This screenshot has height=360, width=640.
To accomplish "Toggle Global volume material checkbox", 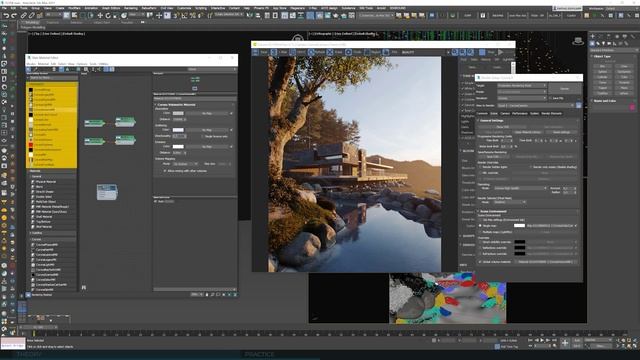I will click(x=480, y=262).
